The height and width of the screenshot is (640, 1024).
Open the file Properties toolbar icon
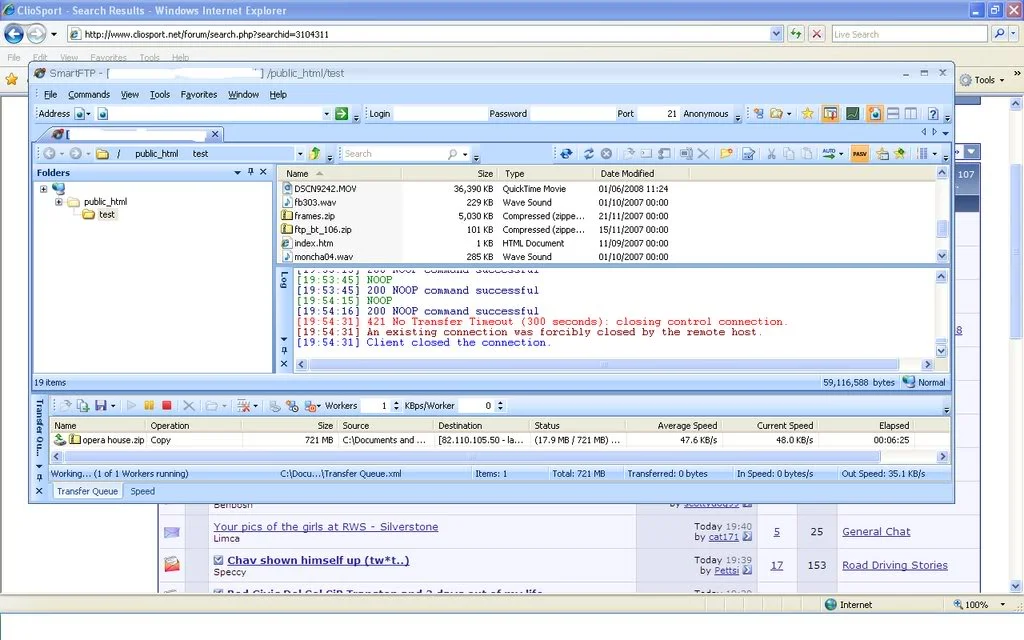pyautogui.click(x=748, y=153)
